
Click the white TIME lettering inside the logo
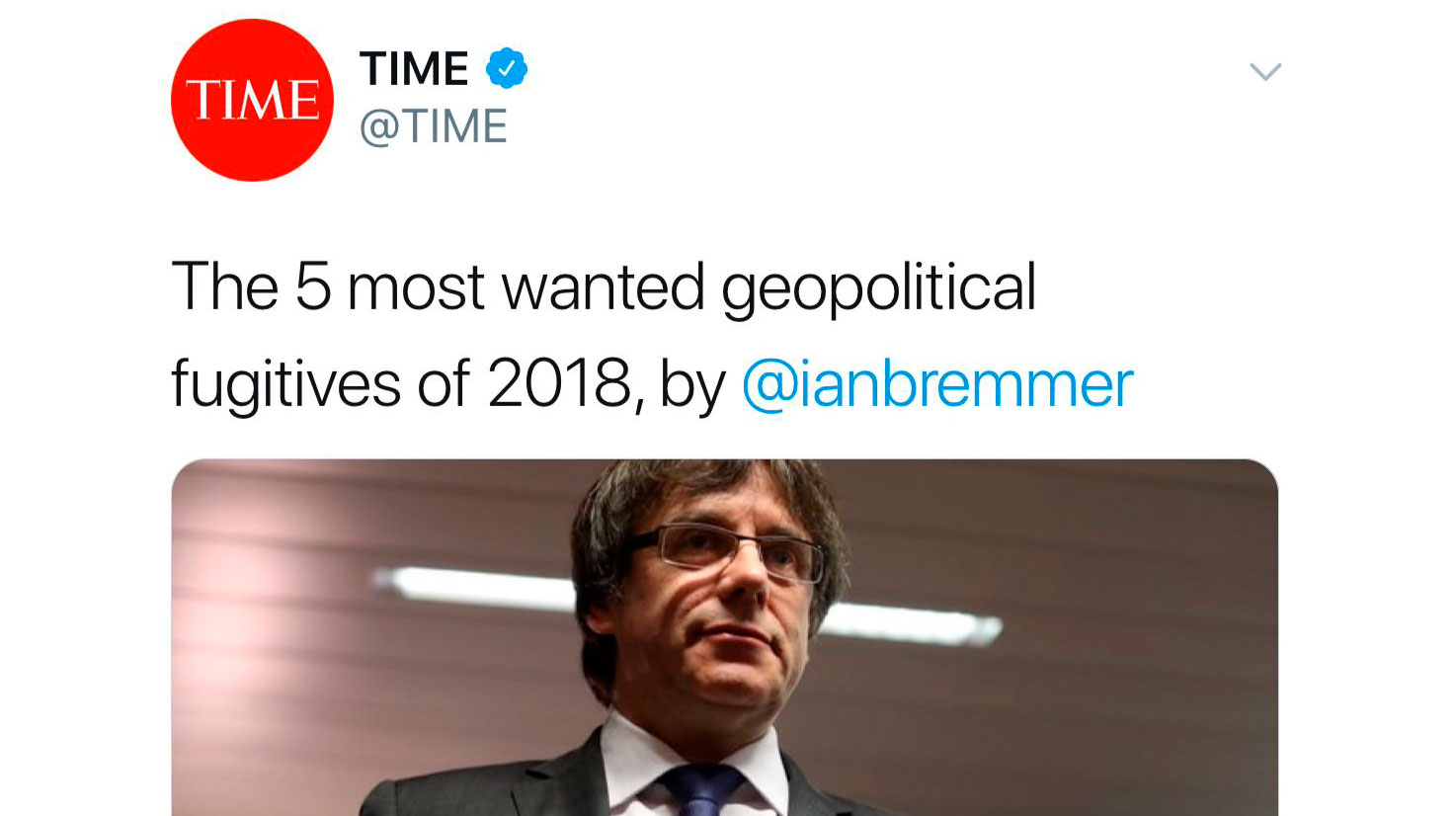[253, 101]
